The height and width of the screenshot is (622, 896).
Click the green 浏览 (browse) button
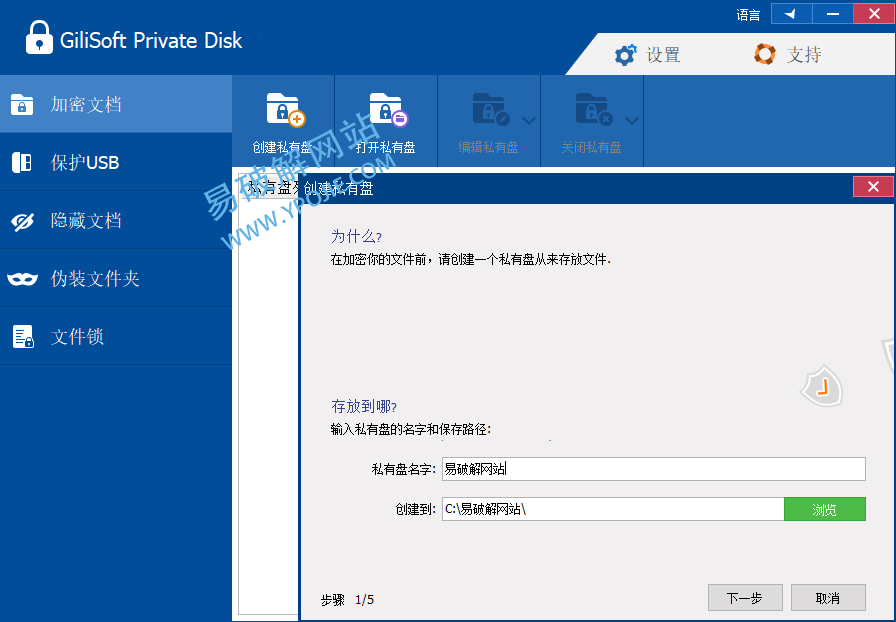point(824,509)
